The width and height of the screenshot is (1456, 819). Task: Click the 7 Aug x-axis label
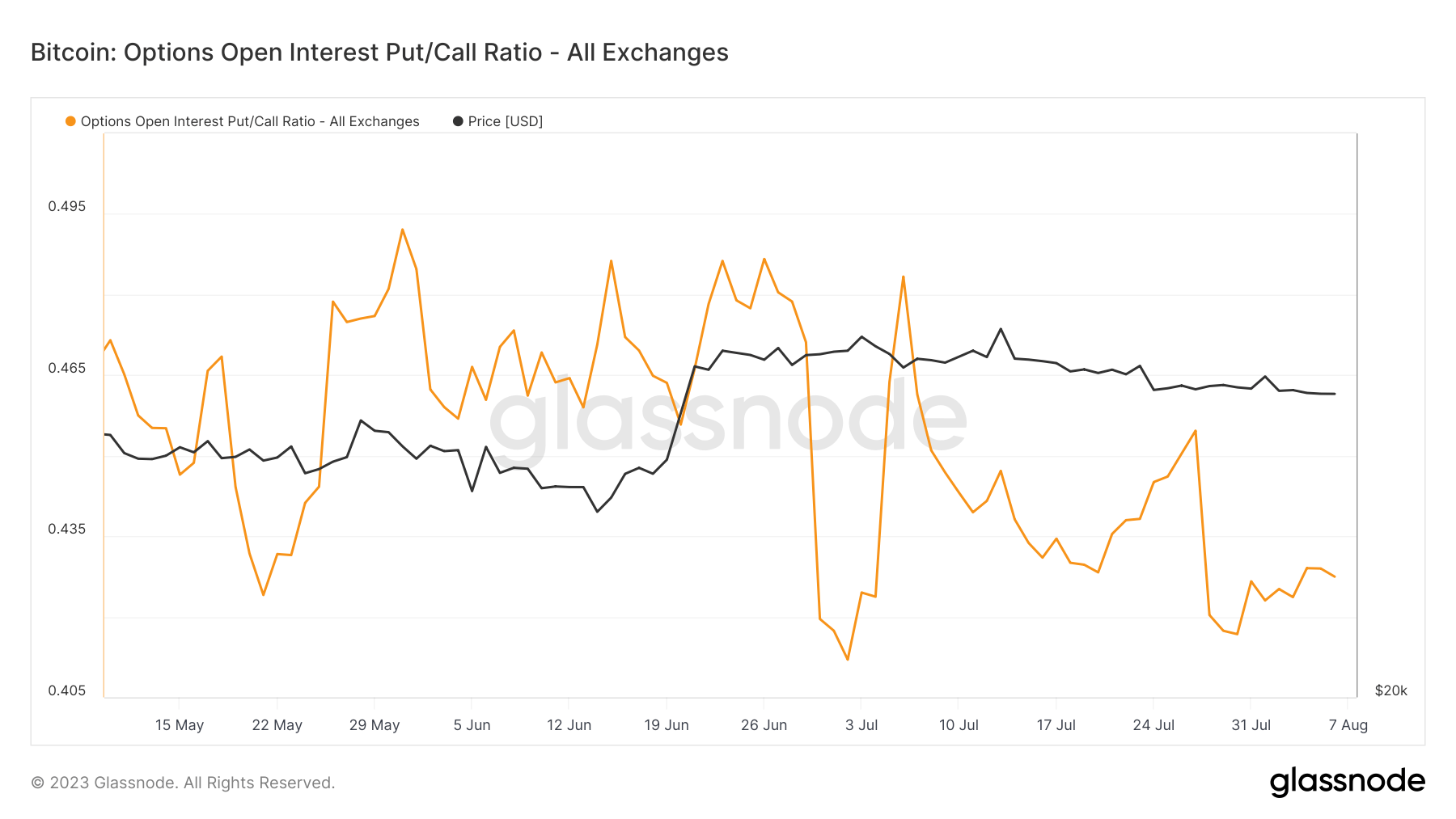(x=1348, y=725)
